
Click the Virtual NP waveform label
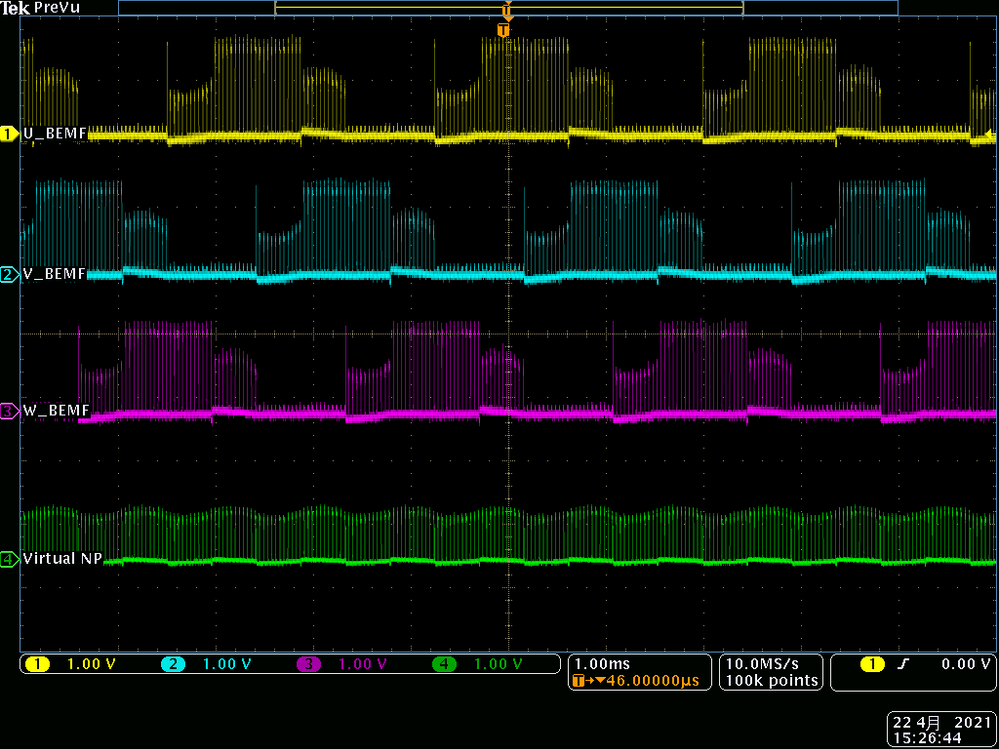pos(62,559)
